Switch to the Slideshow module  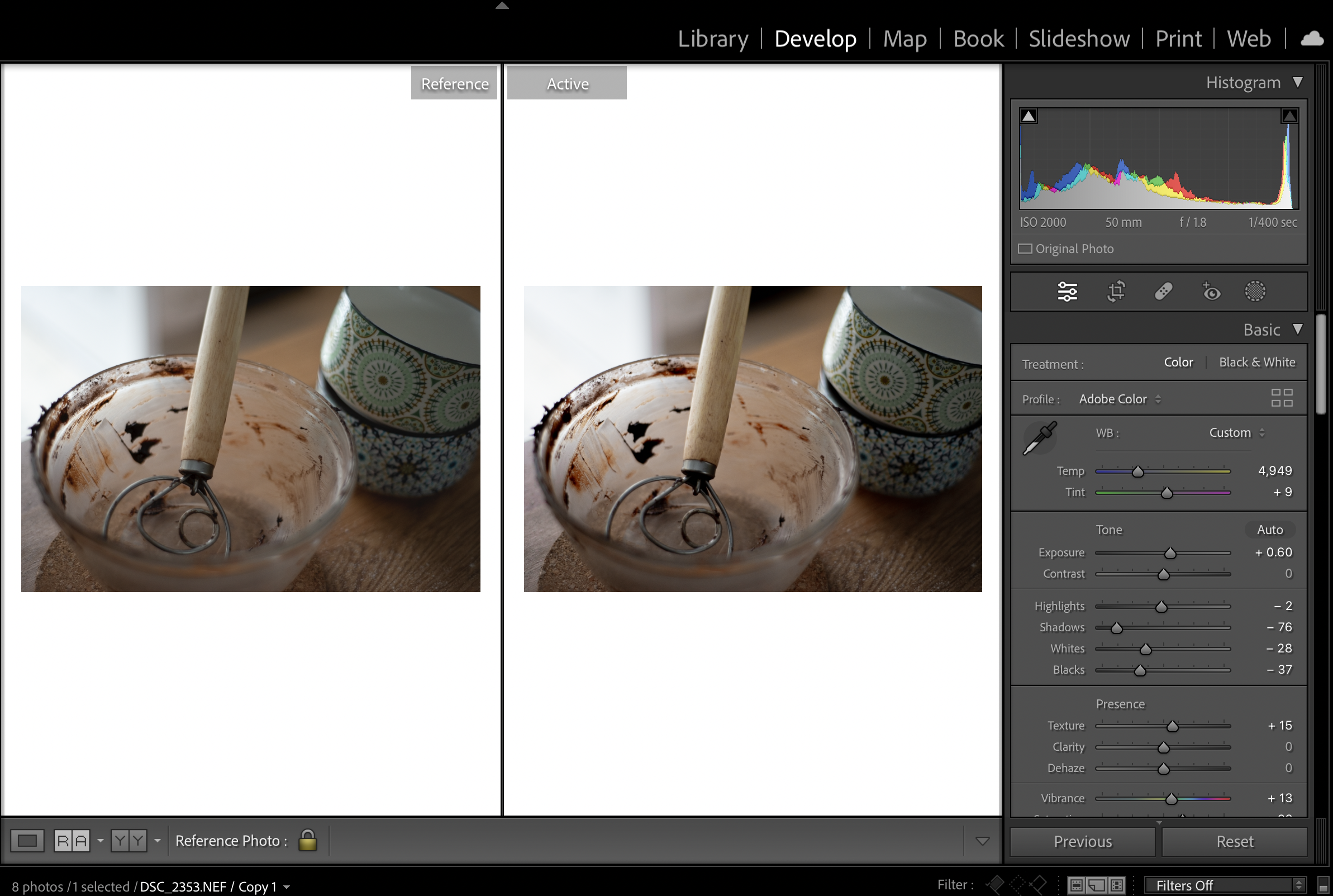coord(1079,39)
